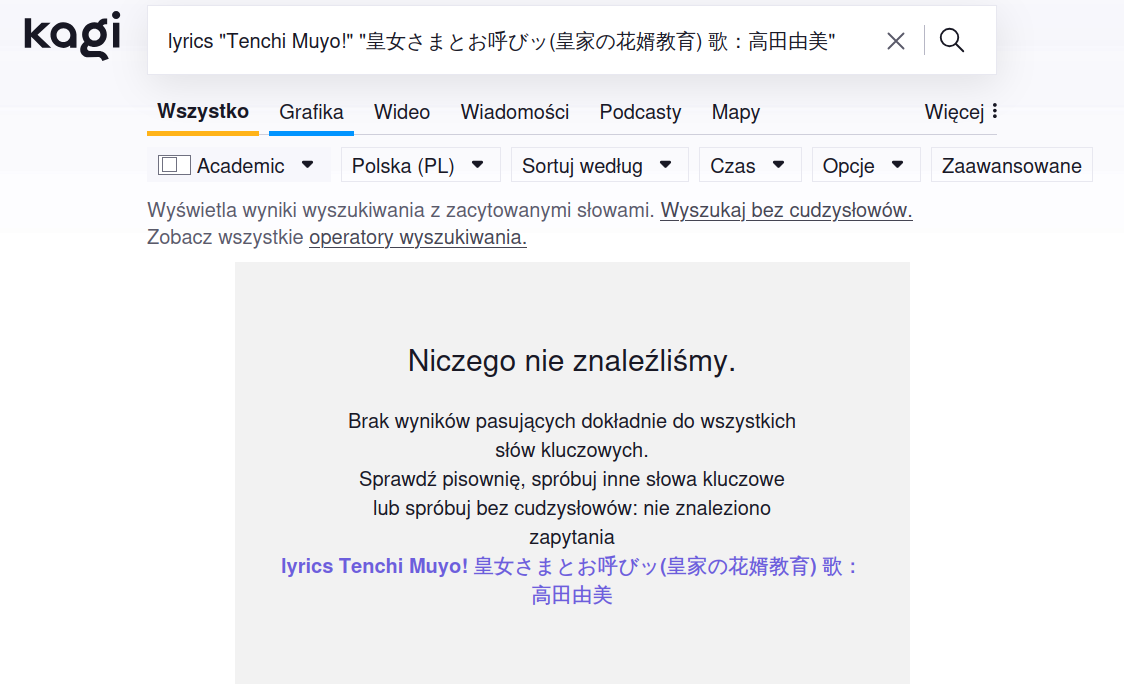Open the operatory wyszukiwania link
Image resolution: width=1124 pixels, height=699 pixels.
click(417, 238)
